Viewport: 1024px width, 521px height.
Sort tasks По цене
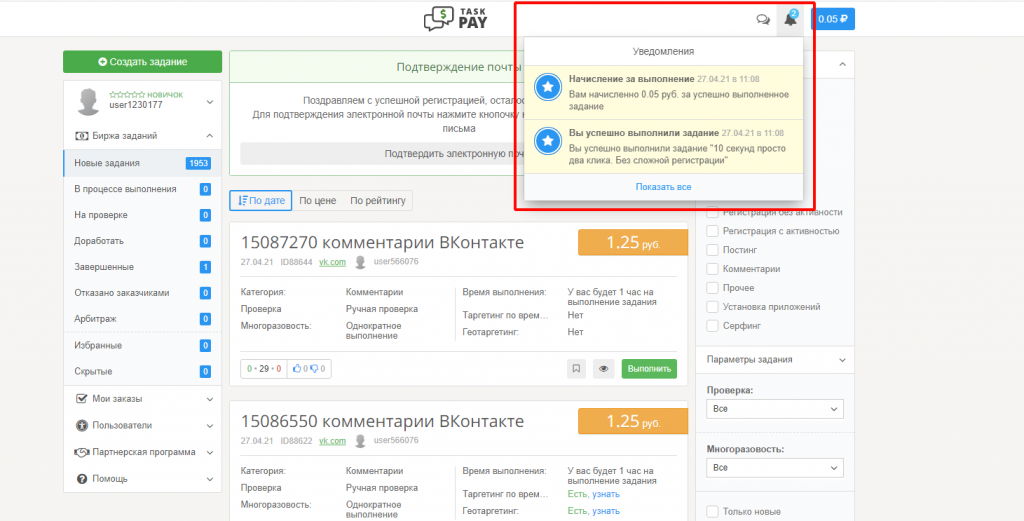click(317, 200)
